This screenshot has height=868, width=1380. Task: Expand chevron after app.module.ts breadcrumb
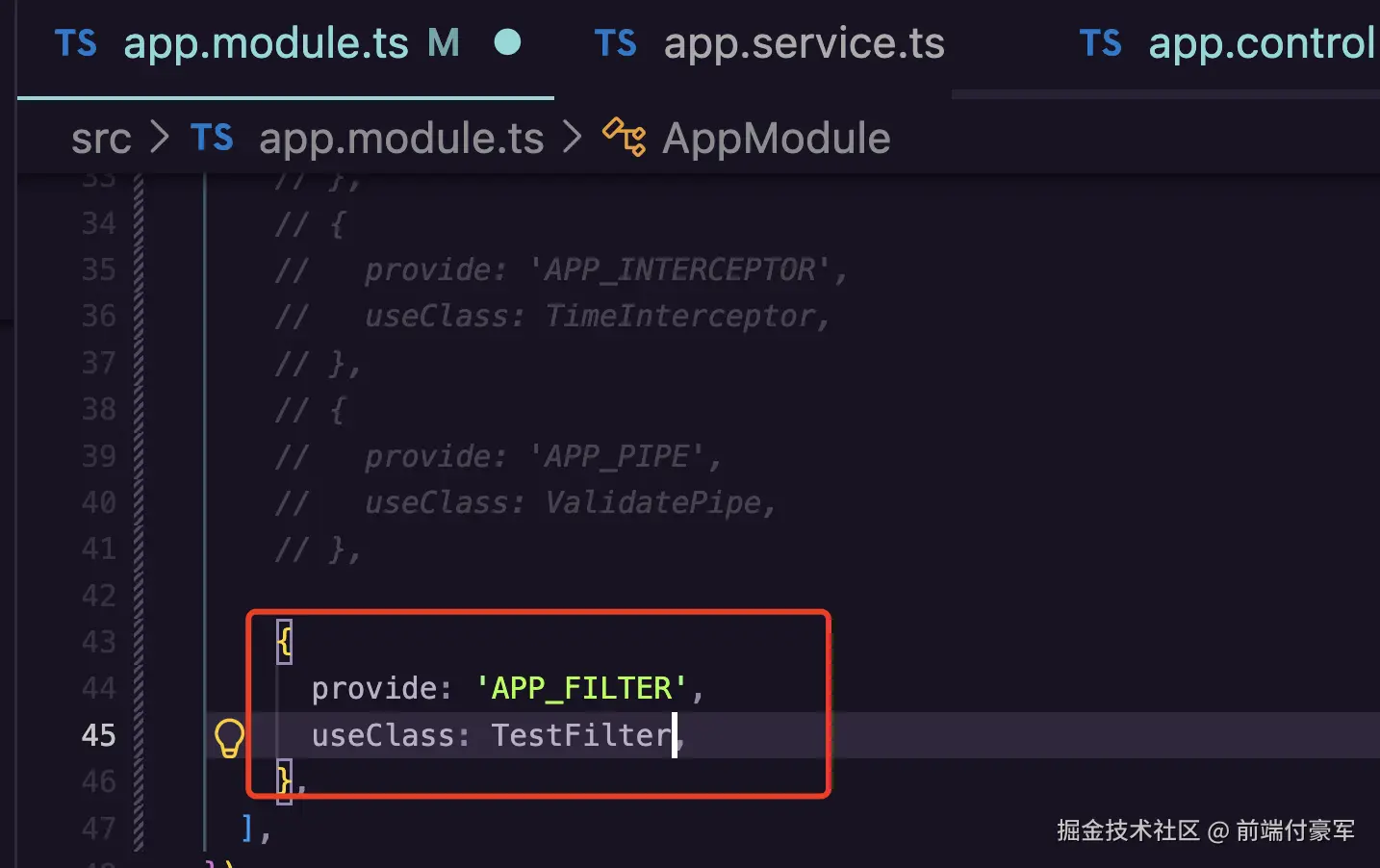(573, 137)
